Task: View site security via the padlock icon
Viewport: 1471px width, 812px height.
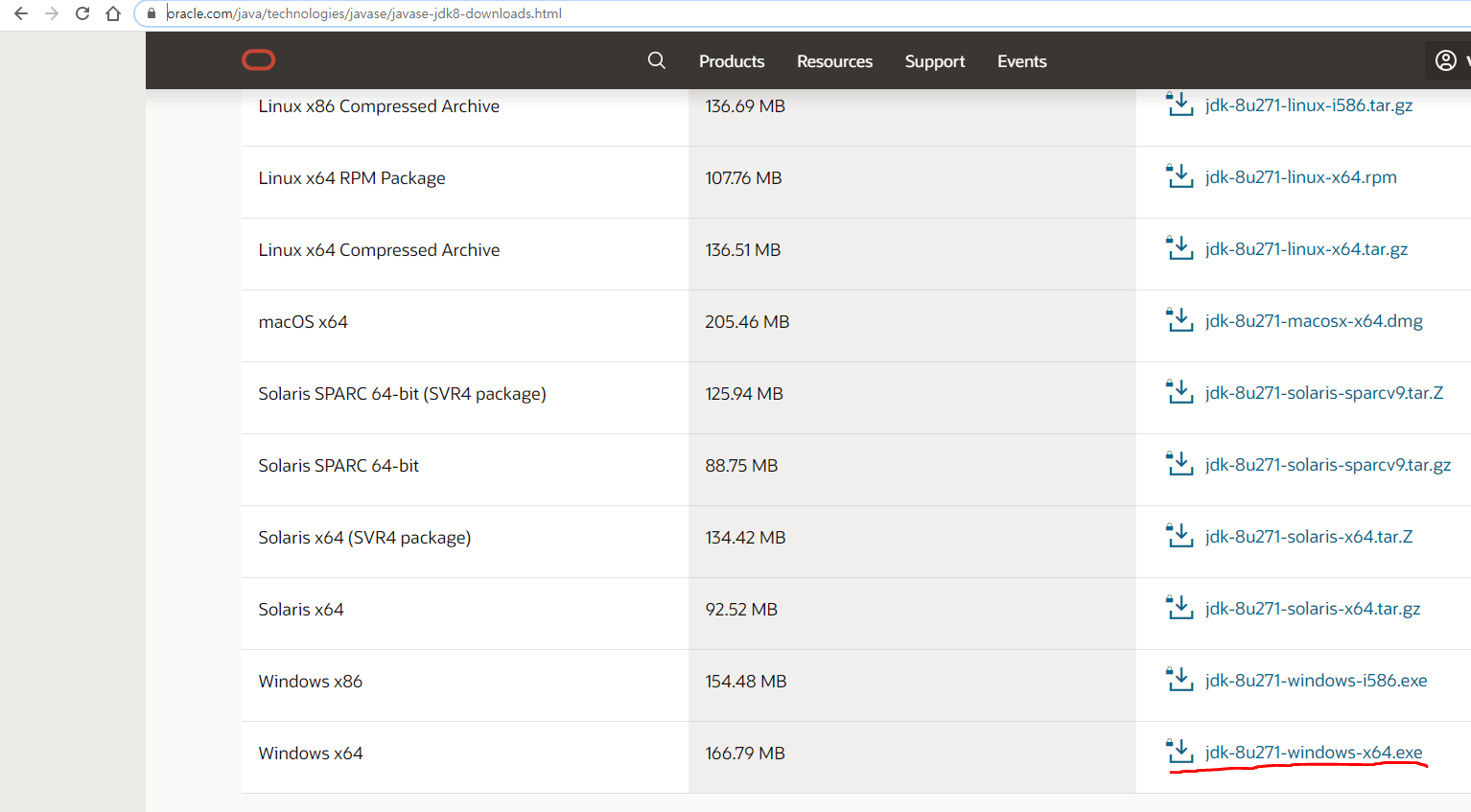Action: coord(151,13)
